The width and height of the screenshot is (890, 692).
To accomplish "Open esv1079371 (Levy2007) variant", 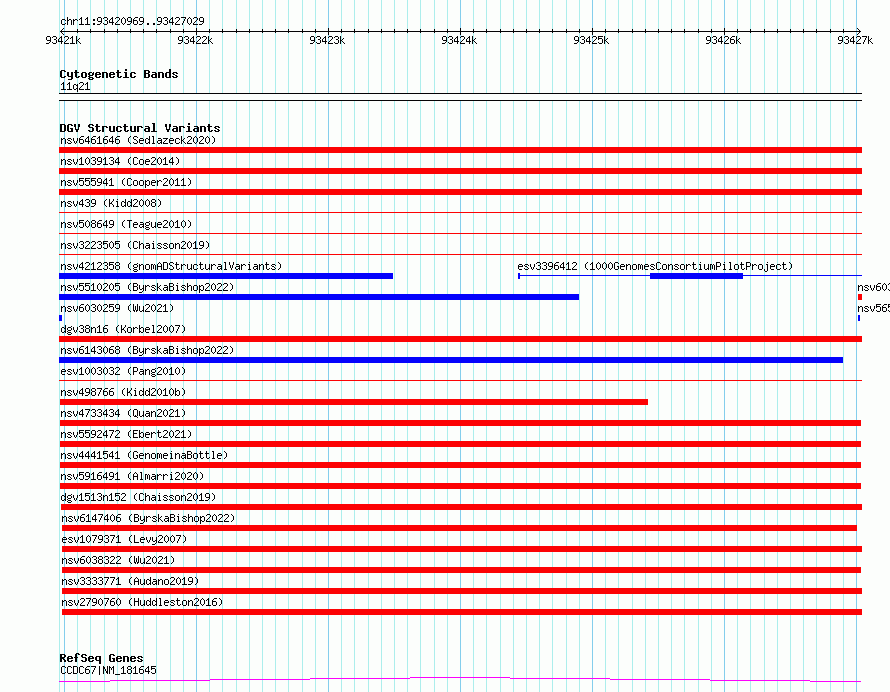I will click(x=124, y=539).
